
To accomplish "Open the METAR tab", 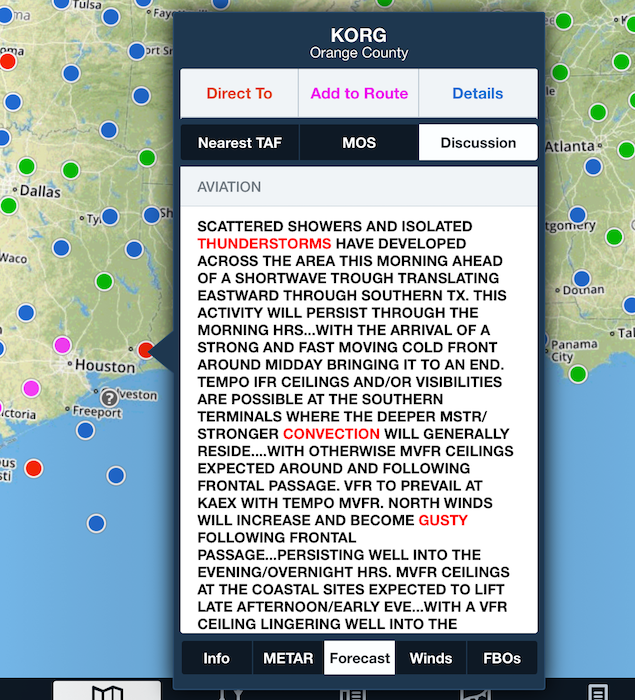I will [288, 658].
